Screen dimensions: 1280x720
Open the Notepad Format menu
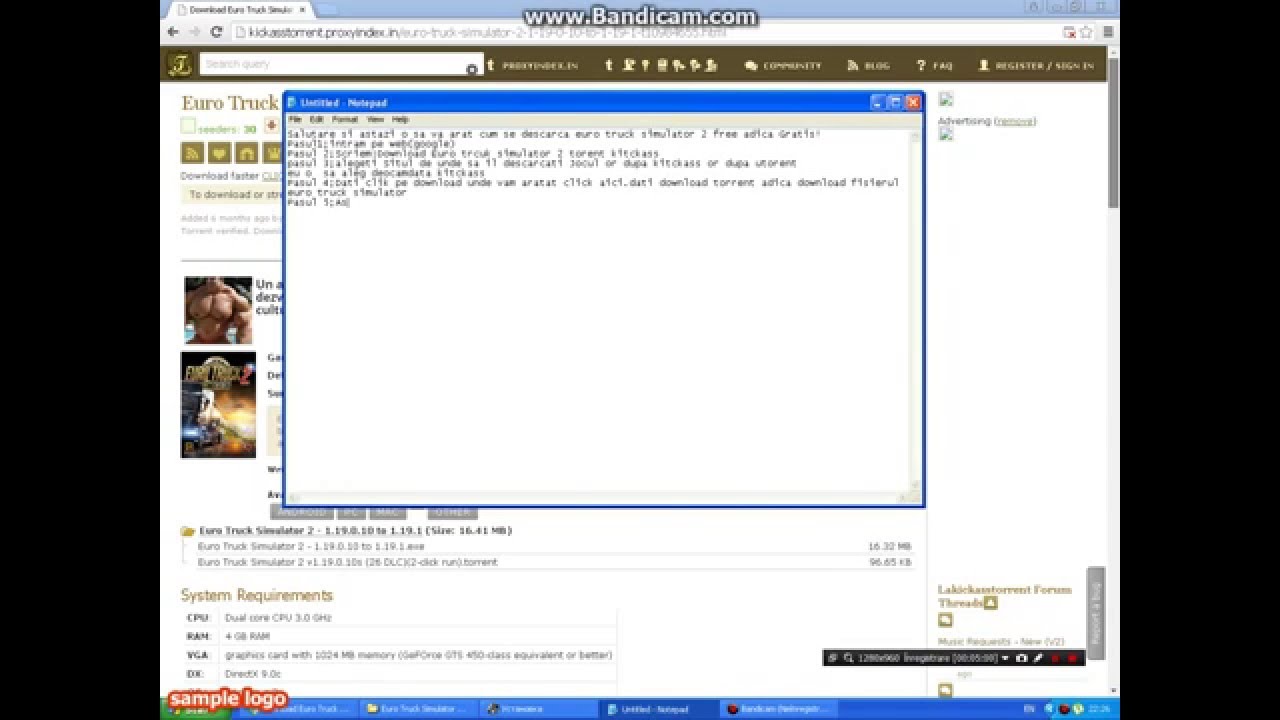point(344,119)
